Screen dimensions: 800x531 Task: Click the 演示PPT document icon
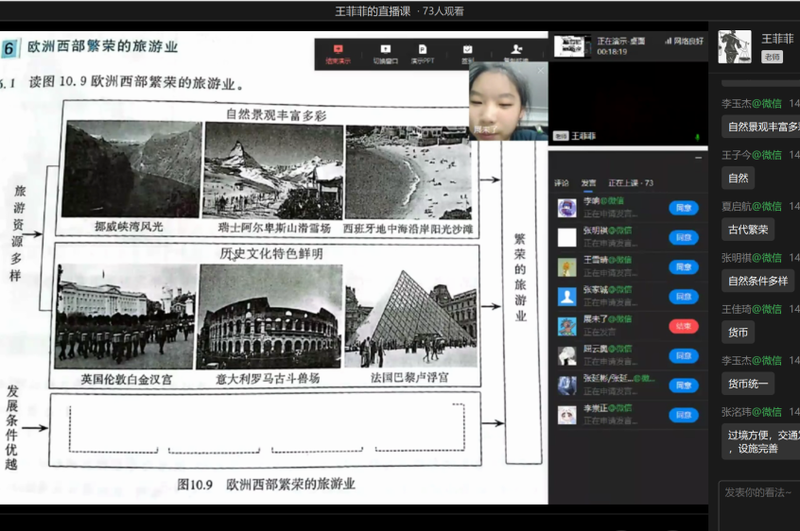[422, 49]
